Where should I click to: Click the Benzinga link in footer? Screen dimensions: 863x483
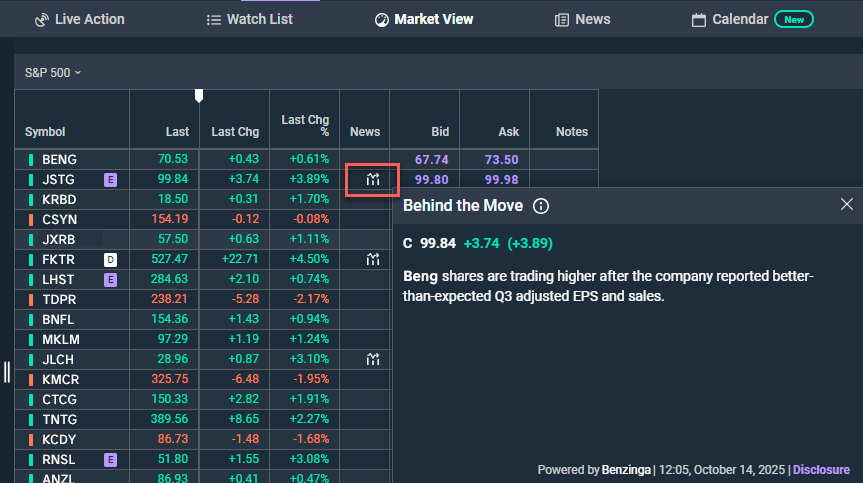pyautogui.click(x=628, y=469)
